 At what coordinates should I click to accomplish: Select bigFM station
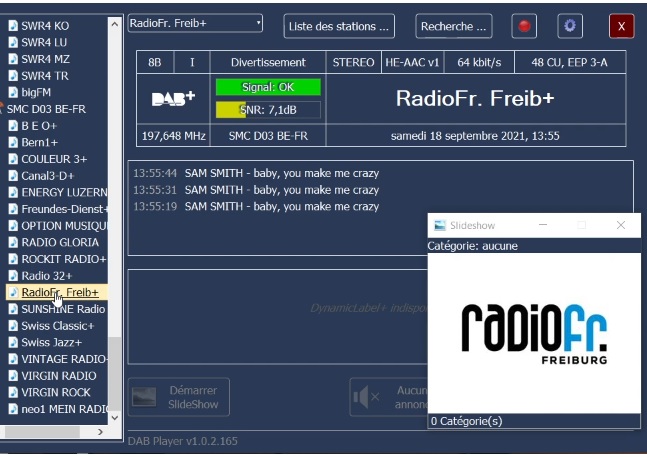click(x=36, y=92)
